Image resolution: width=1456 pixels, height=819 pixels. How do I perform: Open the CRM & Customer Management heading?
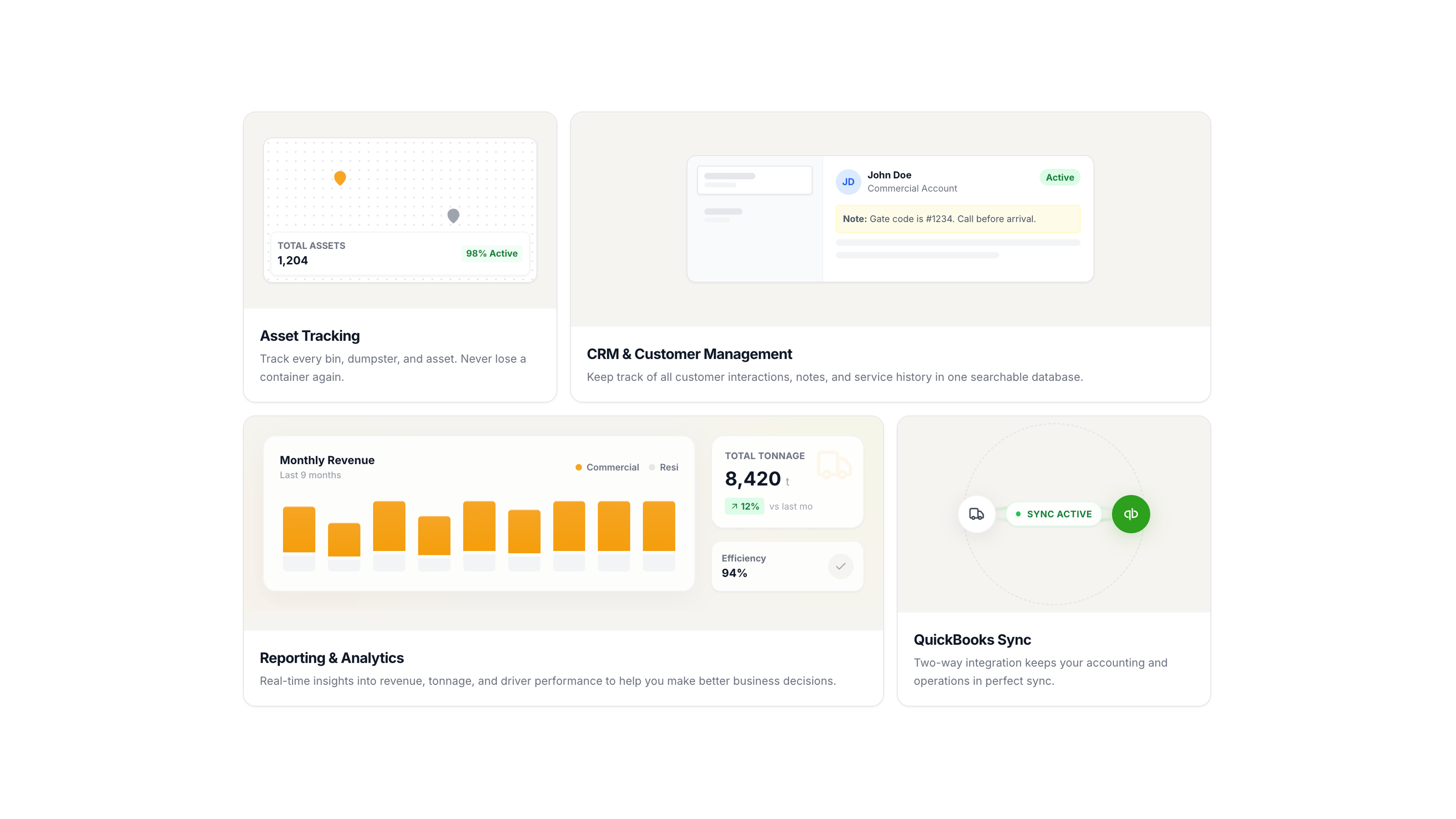(x=689, y=354)
